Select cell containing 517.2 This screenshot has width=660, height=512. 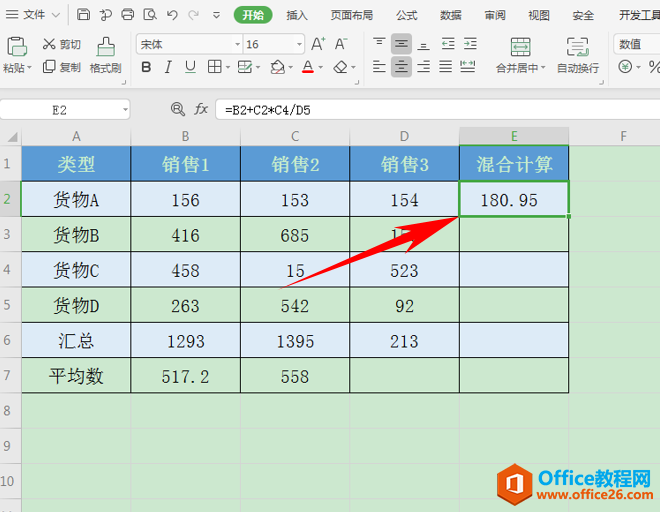tap(185, 376)
